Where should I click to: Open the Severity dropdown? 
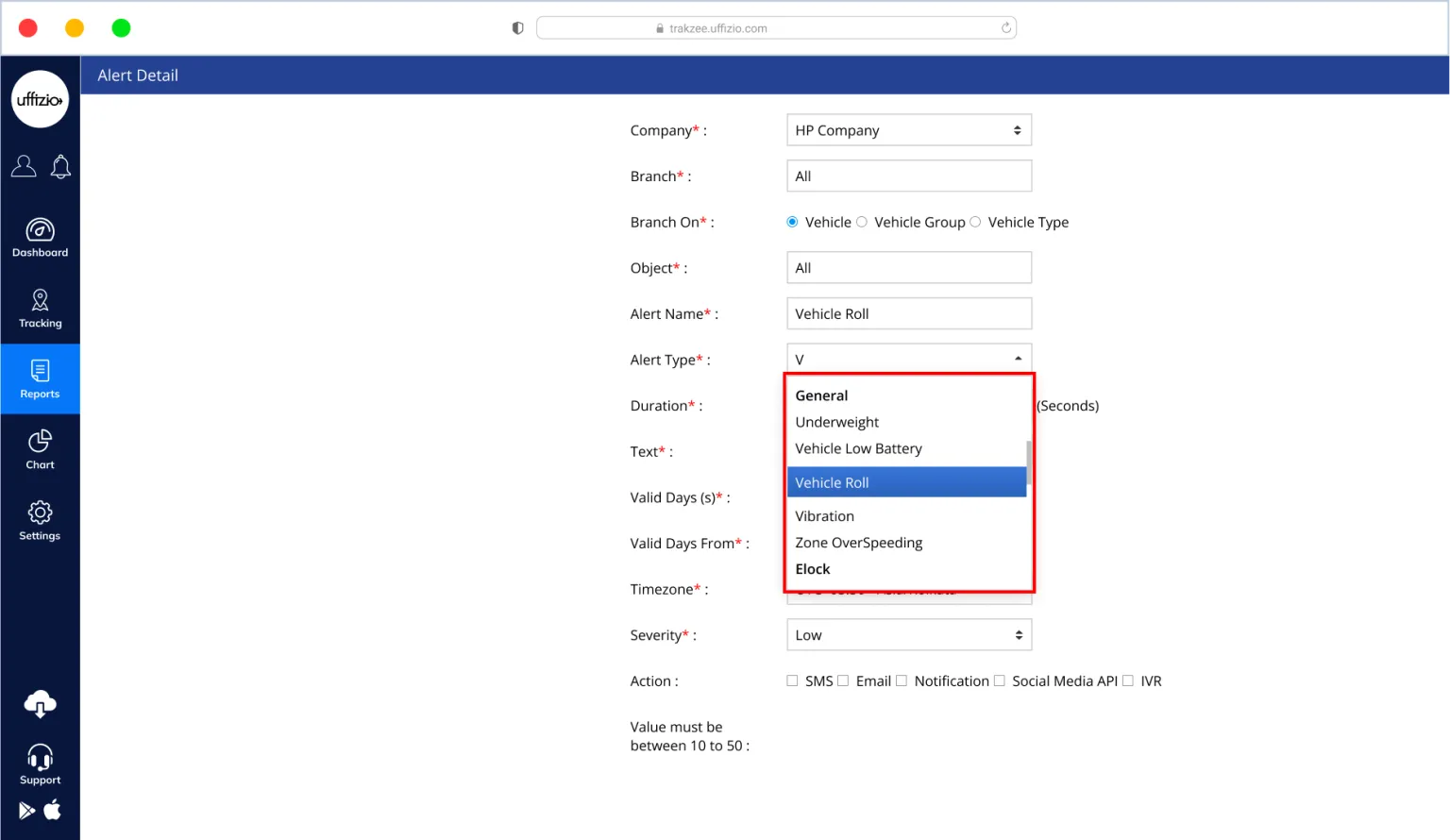click(x=908, y=635)
